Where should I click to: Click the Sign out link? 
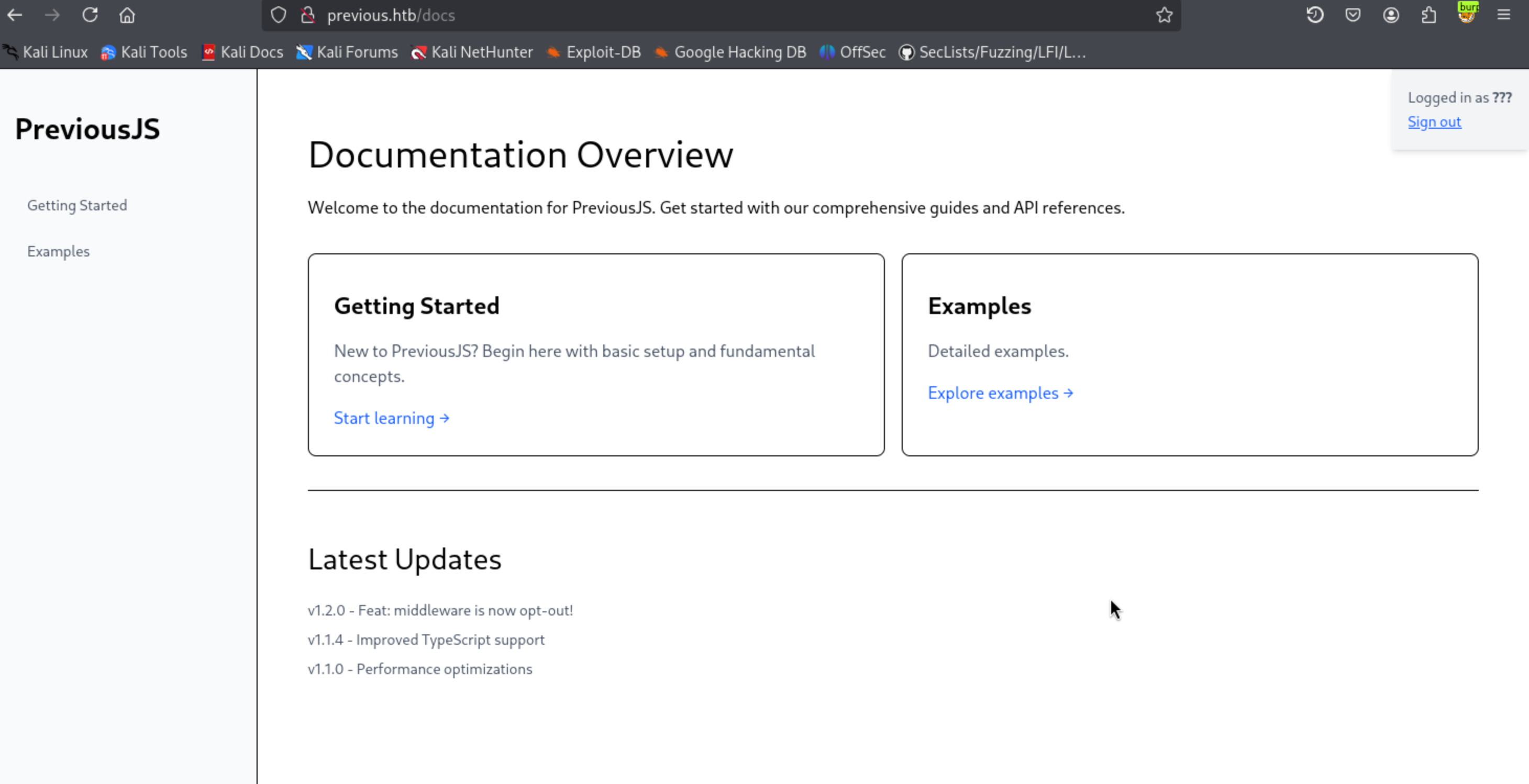pyautogui.click(x=1434, y=121)
